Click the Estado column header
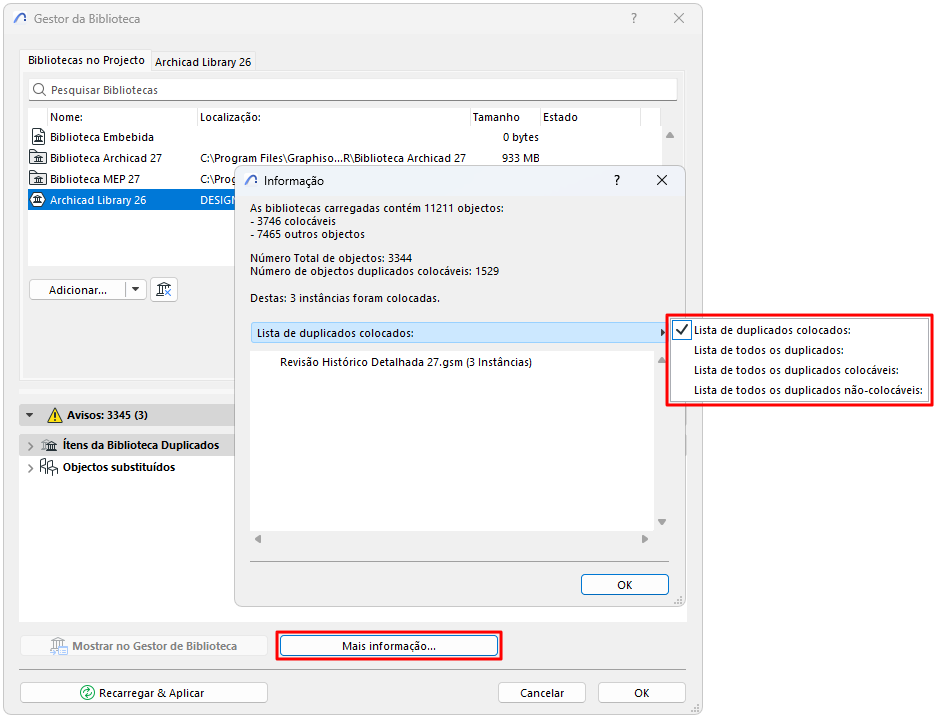935x719 pixels. [x=590, y=117]
